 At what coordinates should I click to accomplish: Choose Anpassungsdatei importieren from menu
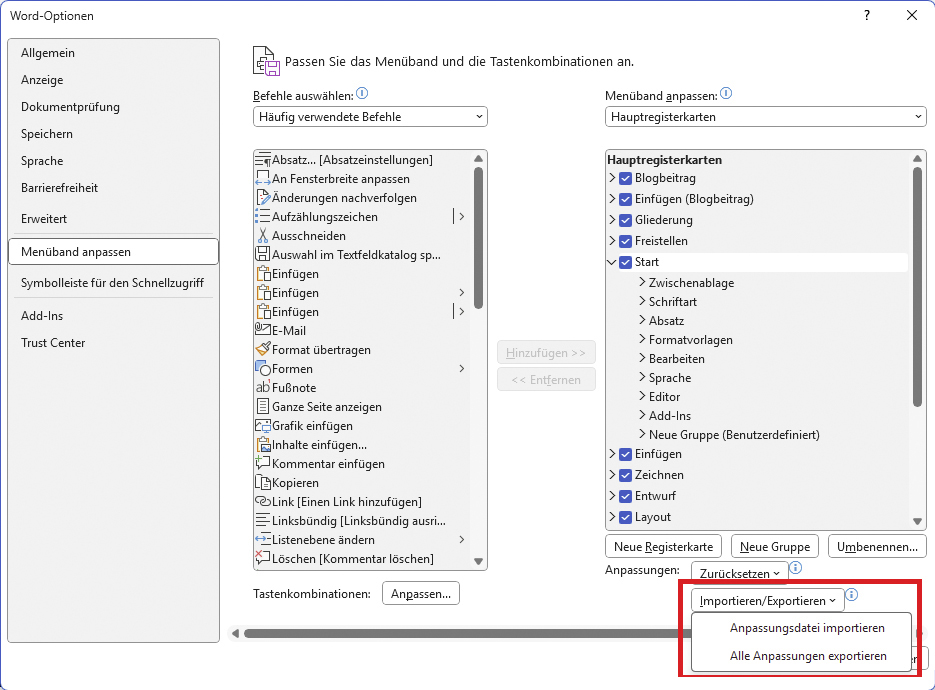pyautogui.click(x=802, y=628)
